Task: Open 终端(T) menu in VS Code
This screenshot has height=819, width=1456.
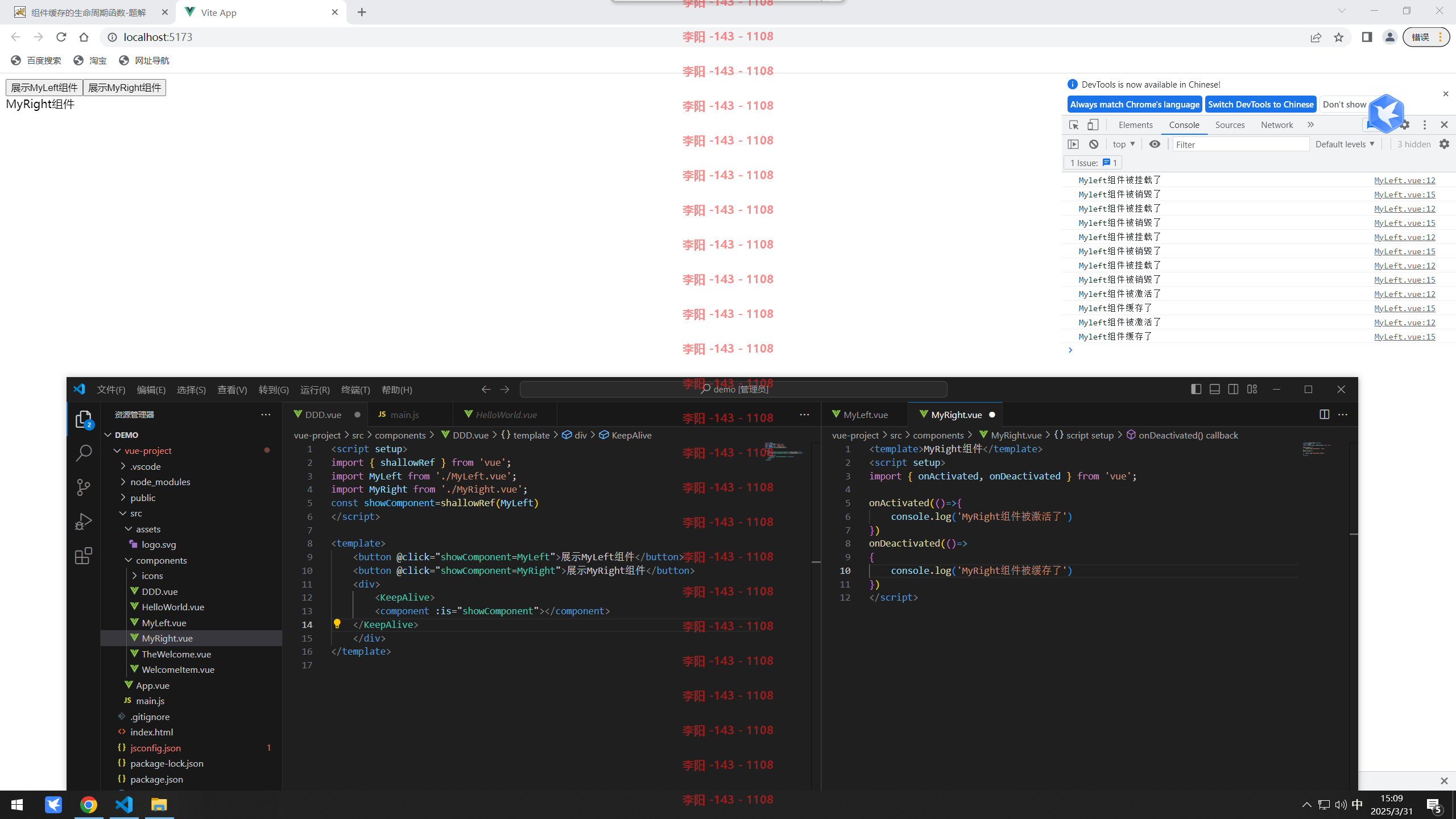Action: (355, 390)
